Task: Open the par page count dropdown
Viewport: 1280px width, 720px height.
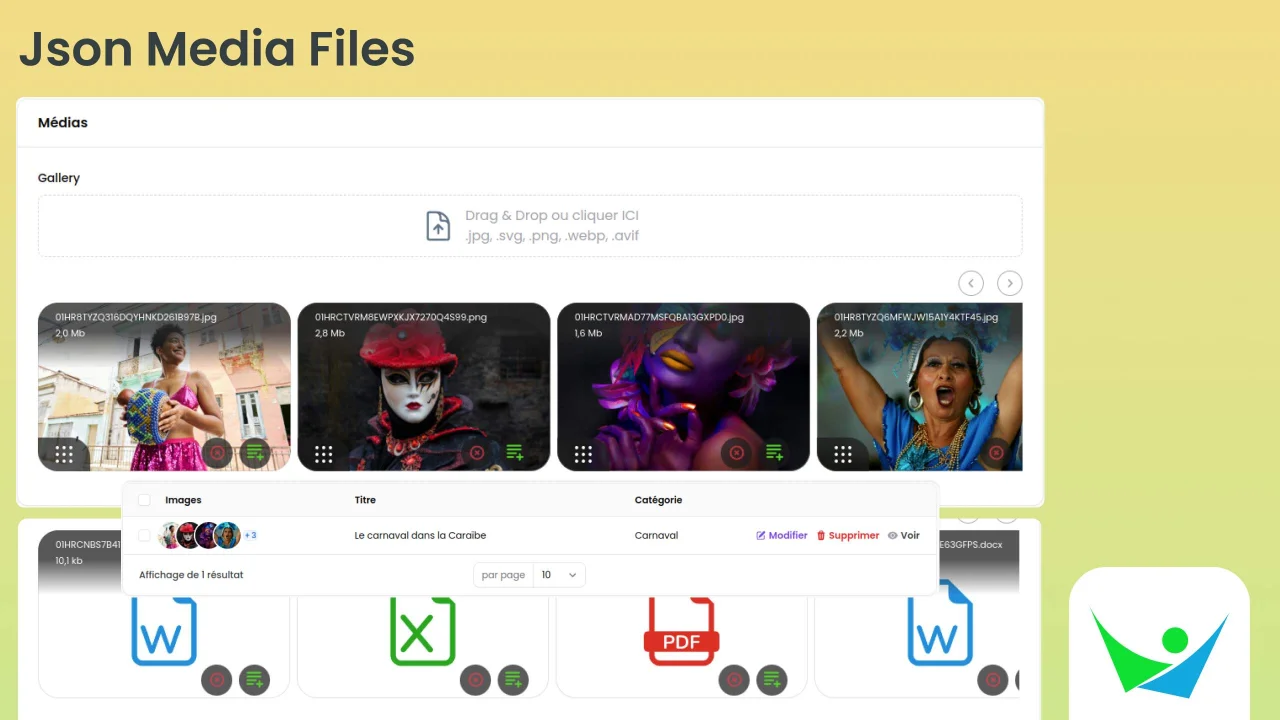Action: 559,575
